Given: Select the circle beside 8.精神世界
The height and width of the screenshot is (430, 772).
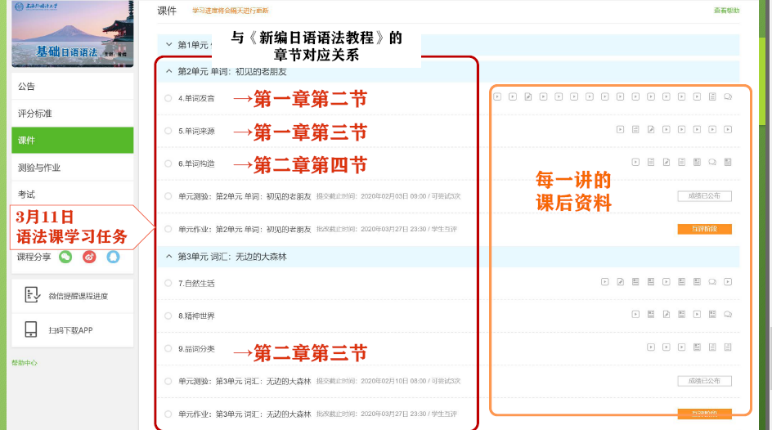Looking at the screenshot, I should [x=168, y=316].
